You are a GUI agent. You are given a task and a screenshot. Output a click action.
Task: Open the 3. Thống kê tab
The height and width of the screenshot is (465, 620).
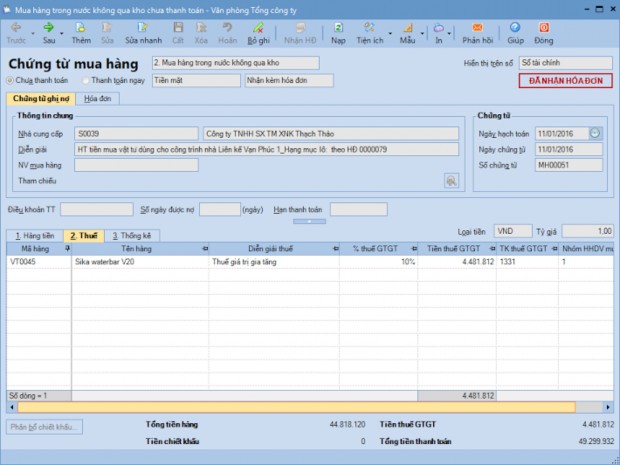(132, 236)
